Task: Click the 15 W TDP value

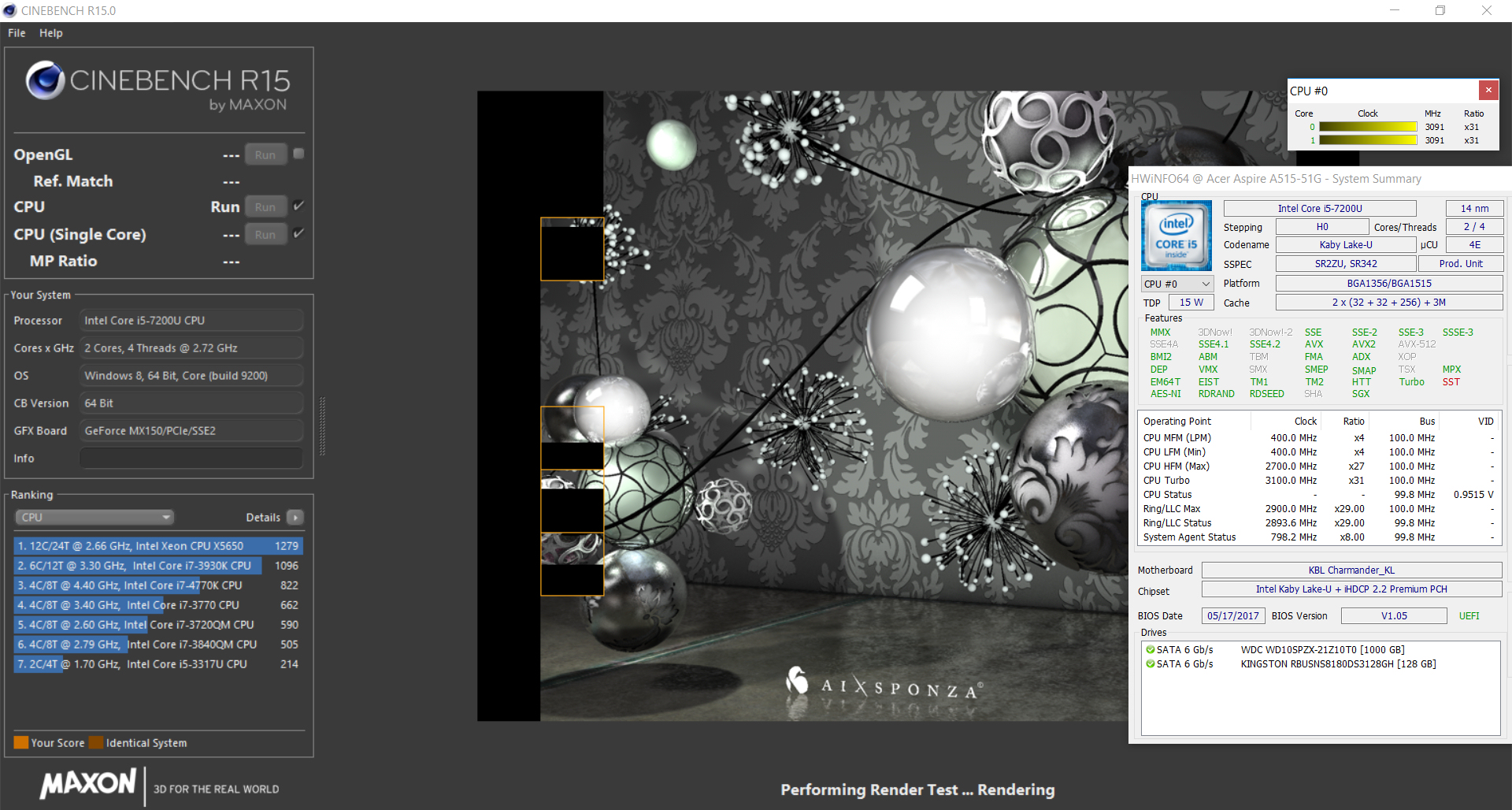Action: tap(1191, 303)
